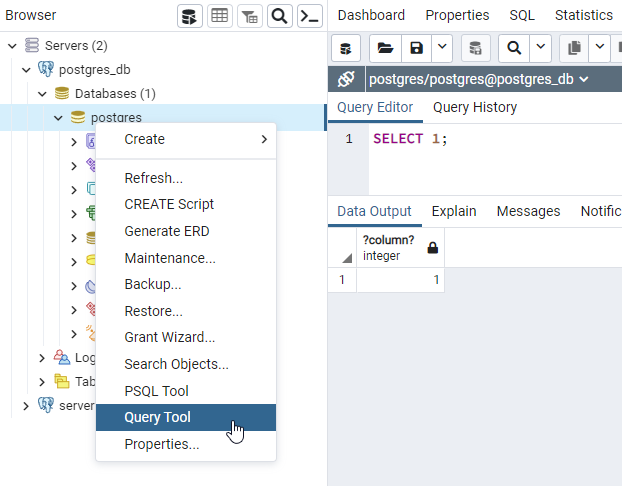Open Filtered Rows icon in Browser toolbar

tap(250, 16)
